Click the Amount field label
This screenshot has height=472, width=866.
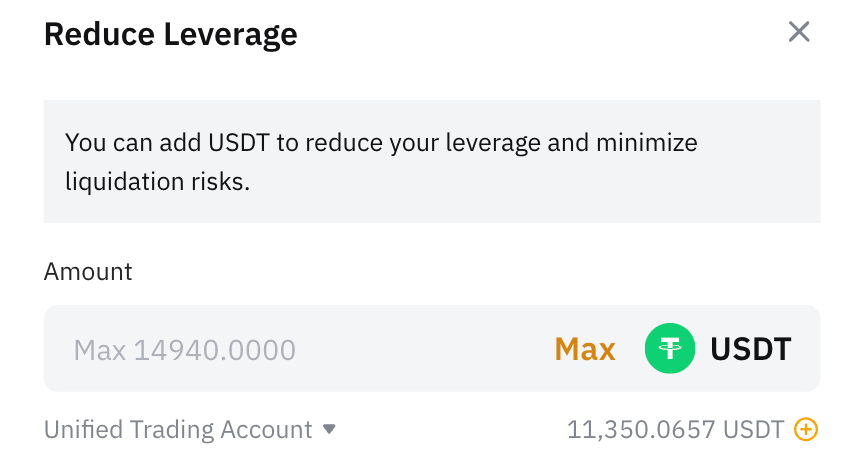[x=88, y=271]
